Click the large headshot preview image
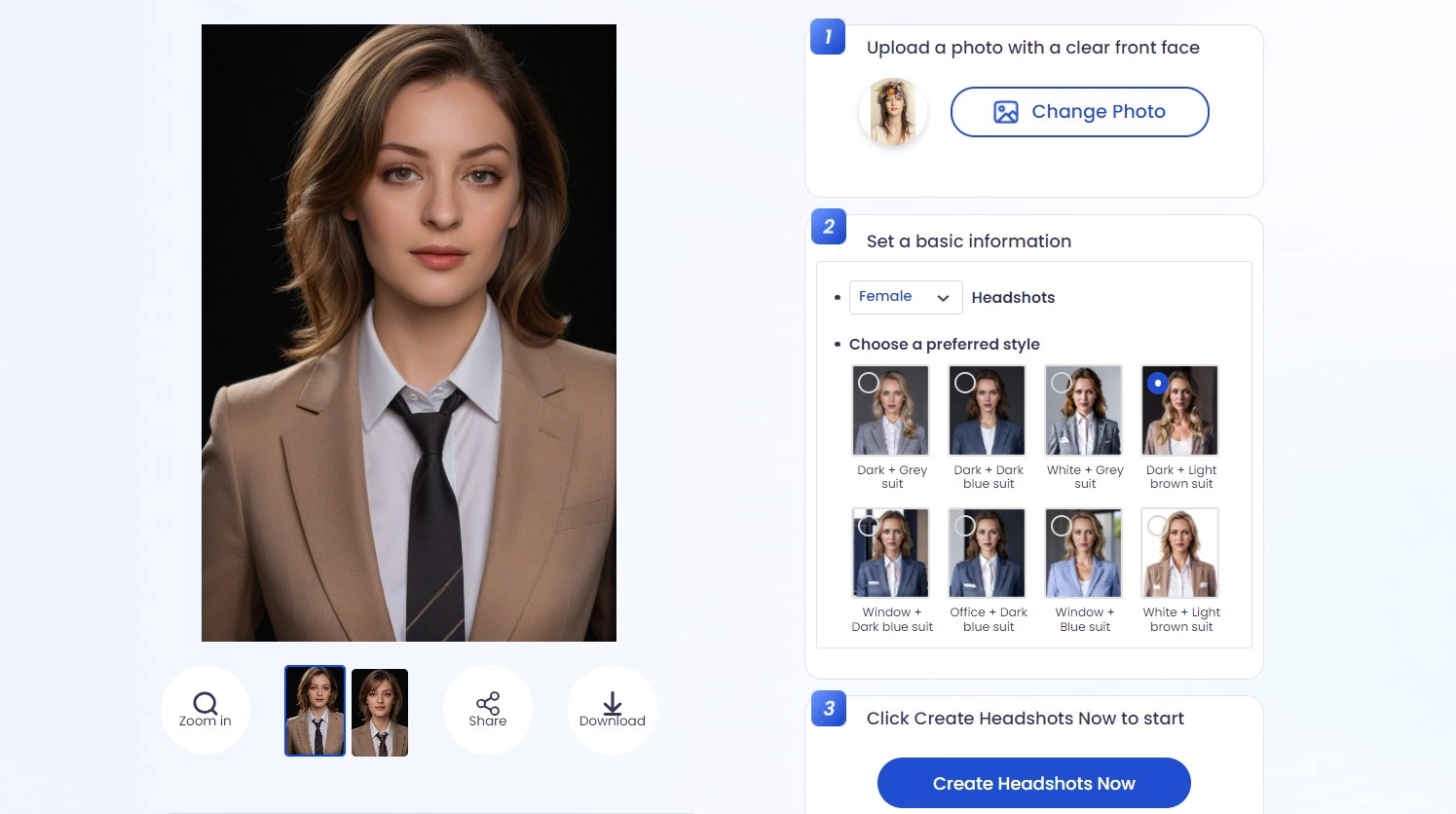This screenshot has width=1456, height=814. pyautogui.click(x=409, y=333)
